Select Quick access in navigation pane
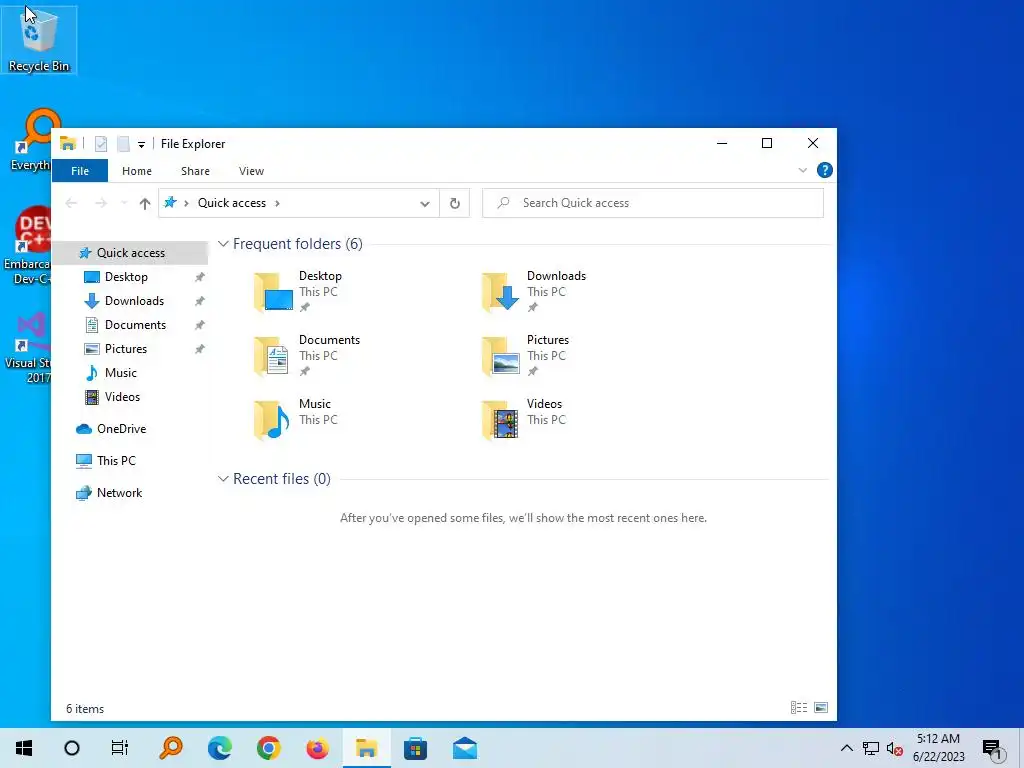Image resolution: width=1024 pixels, height=768 pixels. point(130,253)
